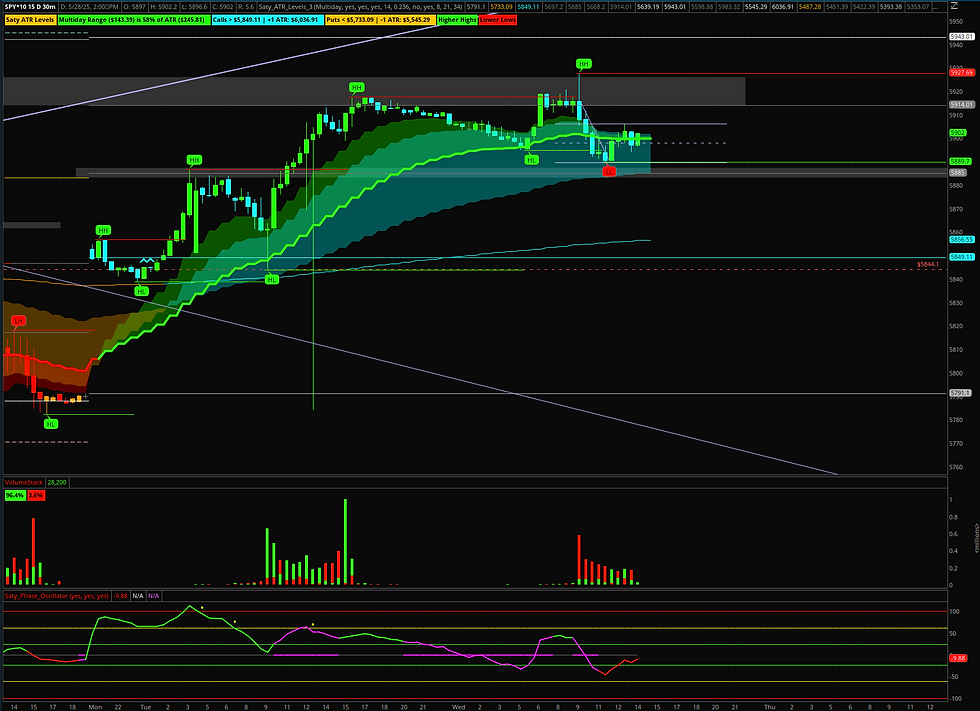Click the 5950 price axis tick
The width and height of the screenshot is (980, 711).
956,21
